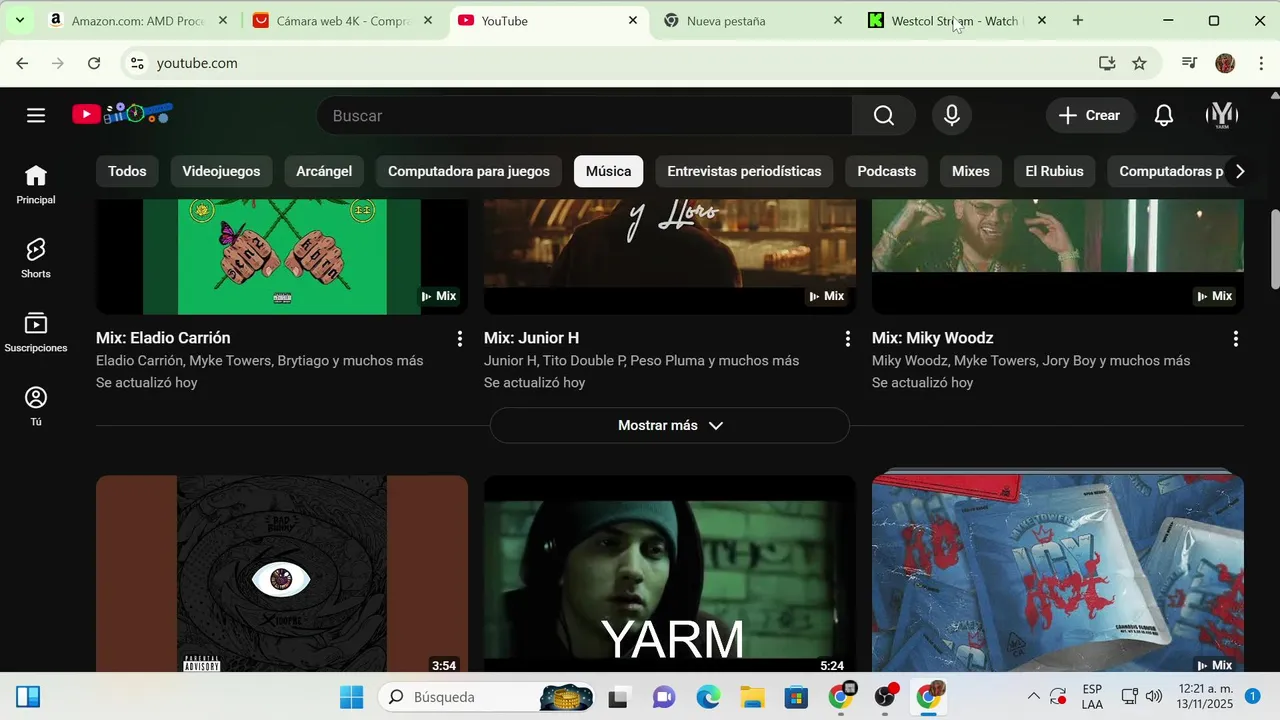Open the clock showing 12:21 a. m.

pos(1205,697)
